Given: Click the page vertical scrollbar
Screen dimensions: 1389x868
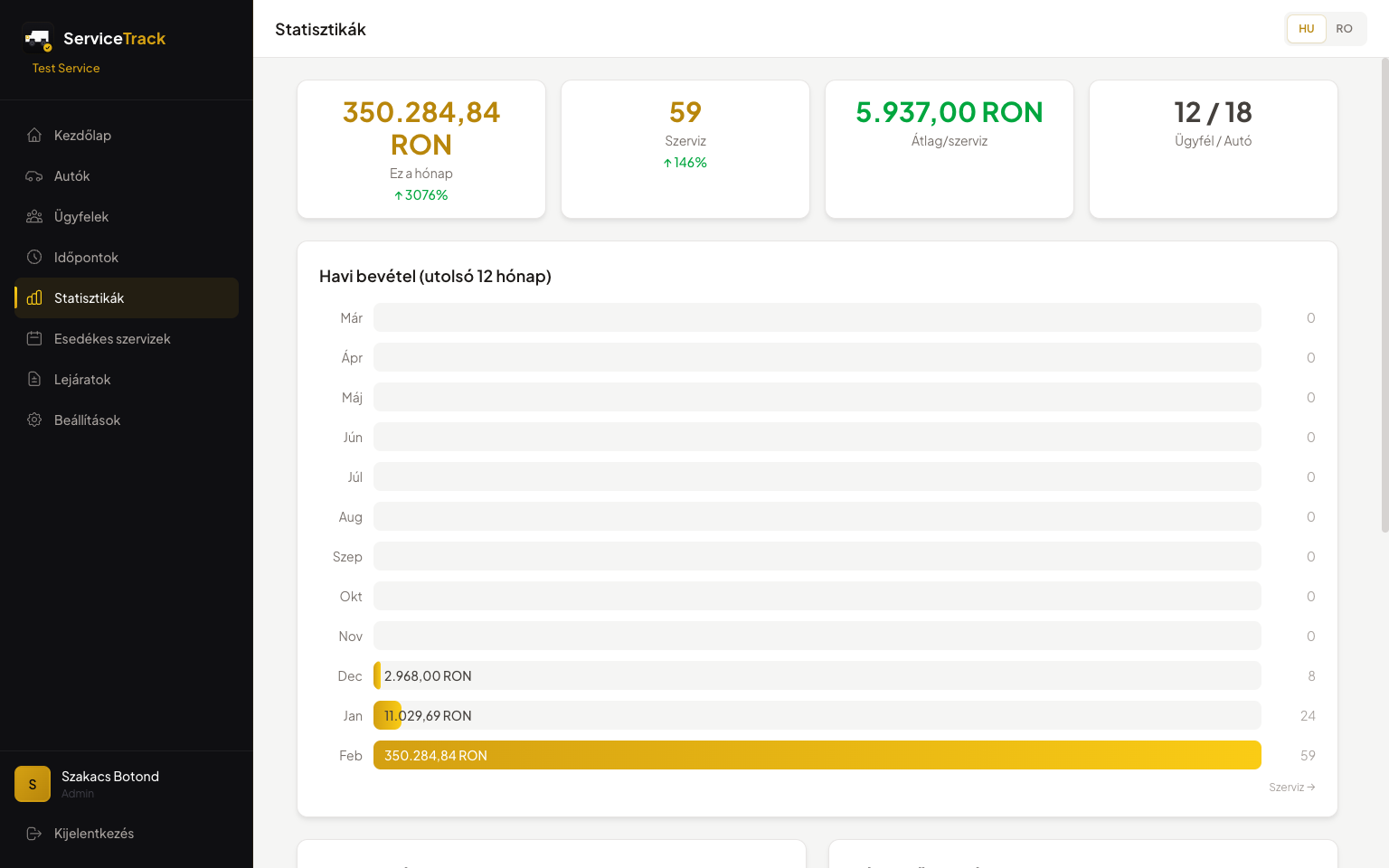Looking at the screenshot, I should click(x=1384, y=294).
